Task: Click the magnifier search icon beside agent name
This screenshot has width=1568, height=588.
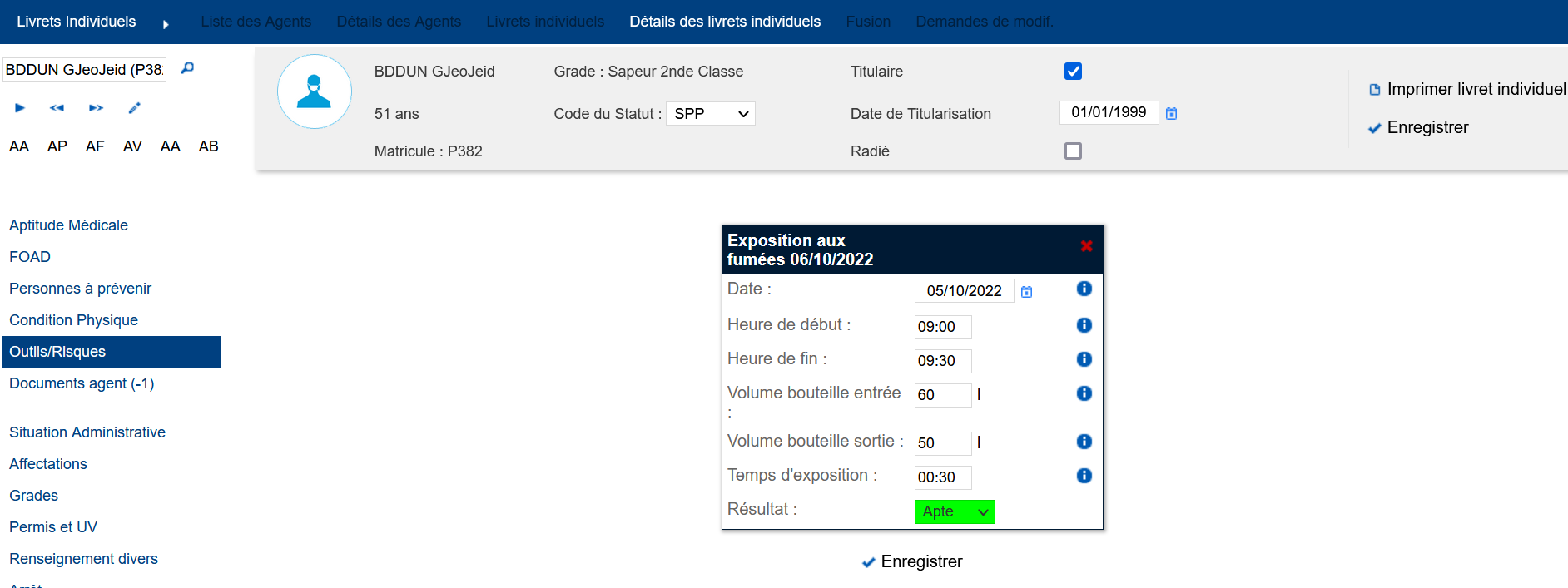Action: tap(187, 68)
